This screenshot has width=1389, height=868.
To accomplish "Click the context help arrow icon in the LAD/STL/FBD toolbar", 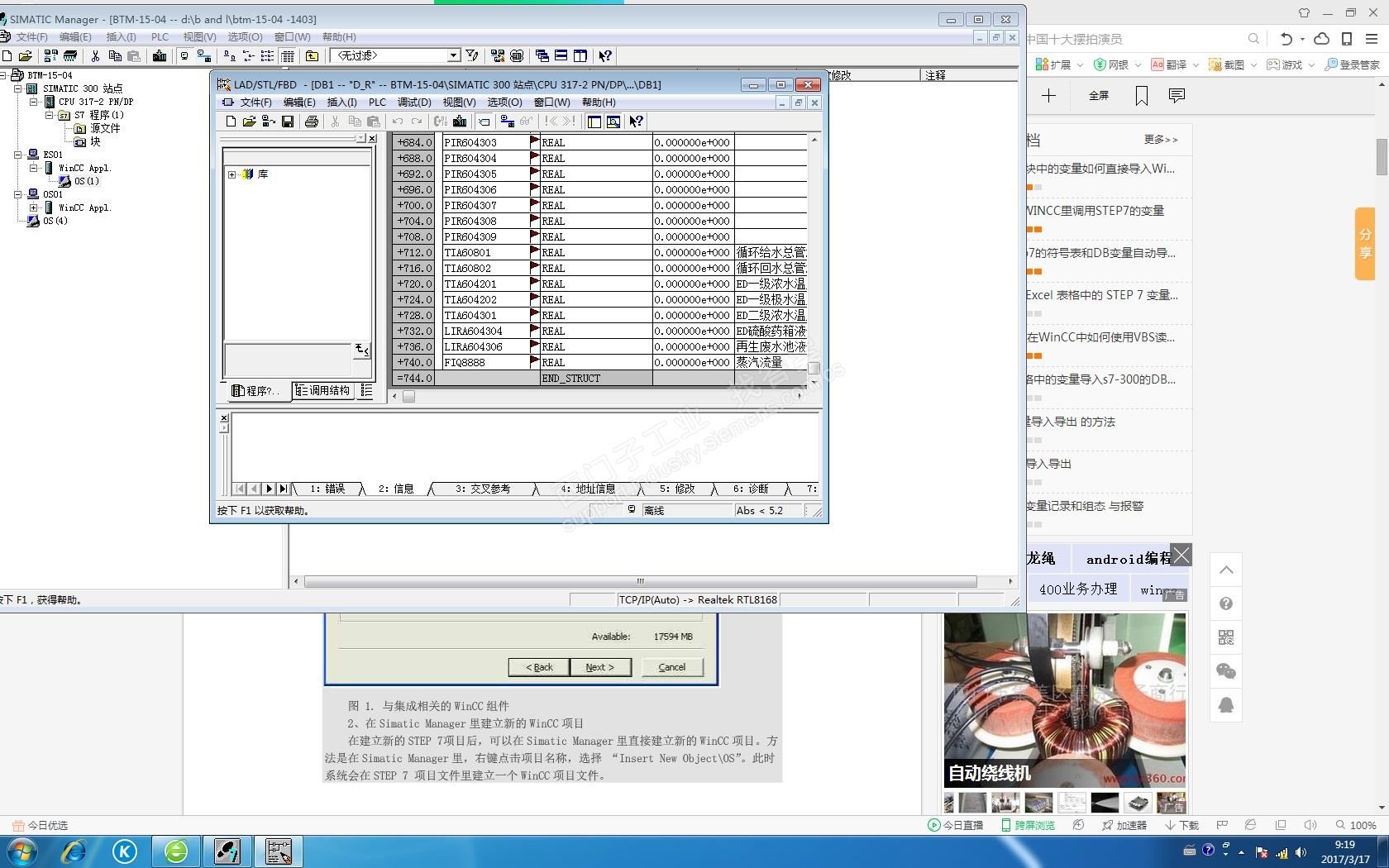I will point(635,122).
